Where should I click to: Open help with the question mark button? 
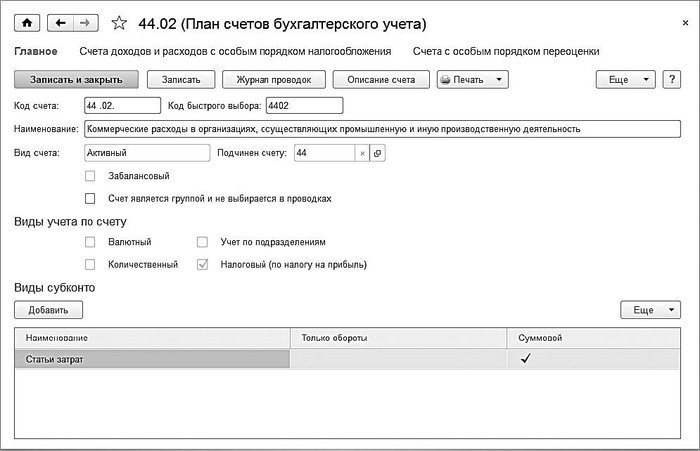point(672,79)
